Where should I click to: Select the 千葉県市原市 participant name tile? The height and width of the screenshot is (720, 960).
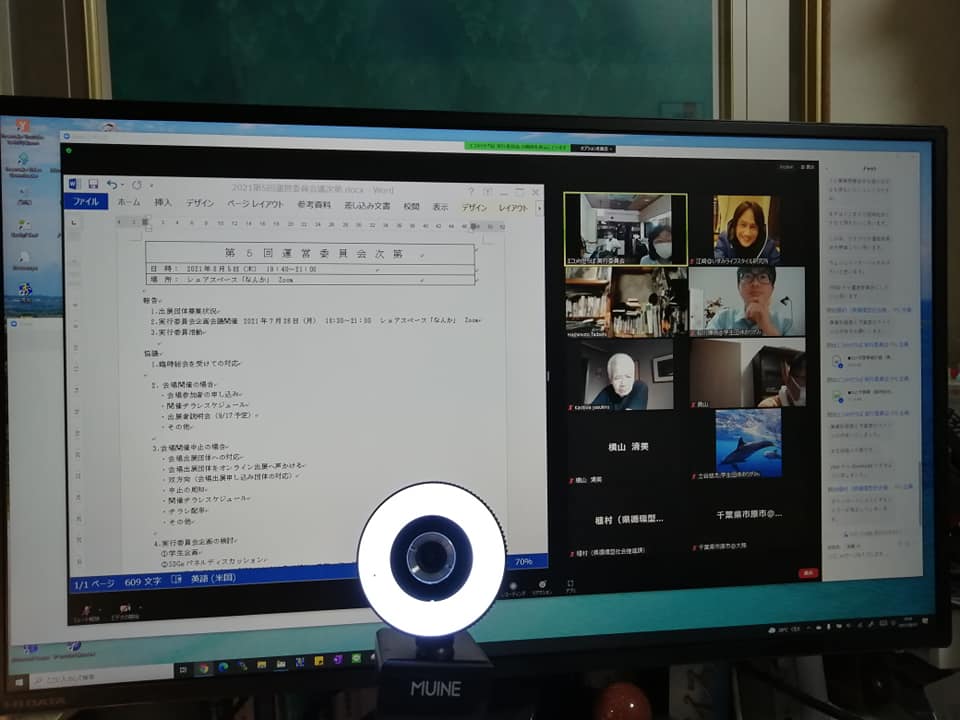pyautogui.click(x=748, y=516)
